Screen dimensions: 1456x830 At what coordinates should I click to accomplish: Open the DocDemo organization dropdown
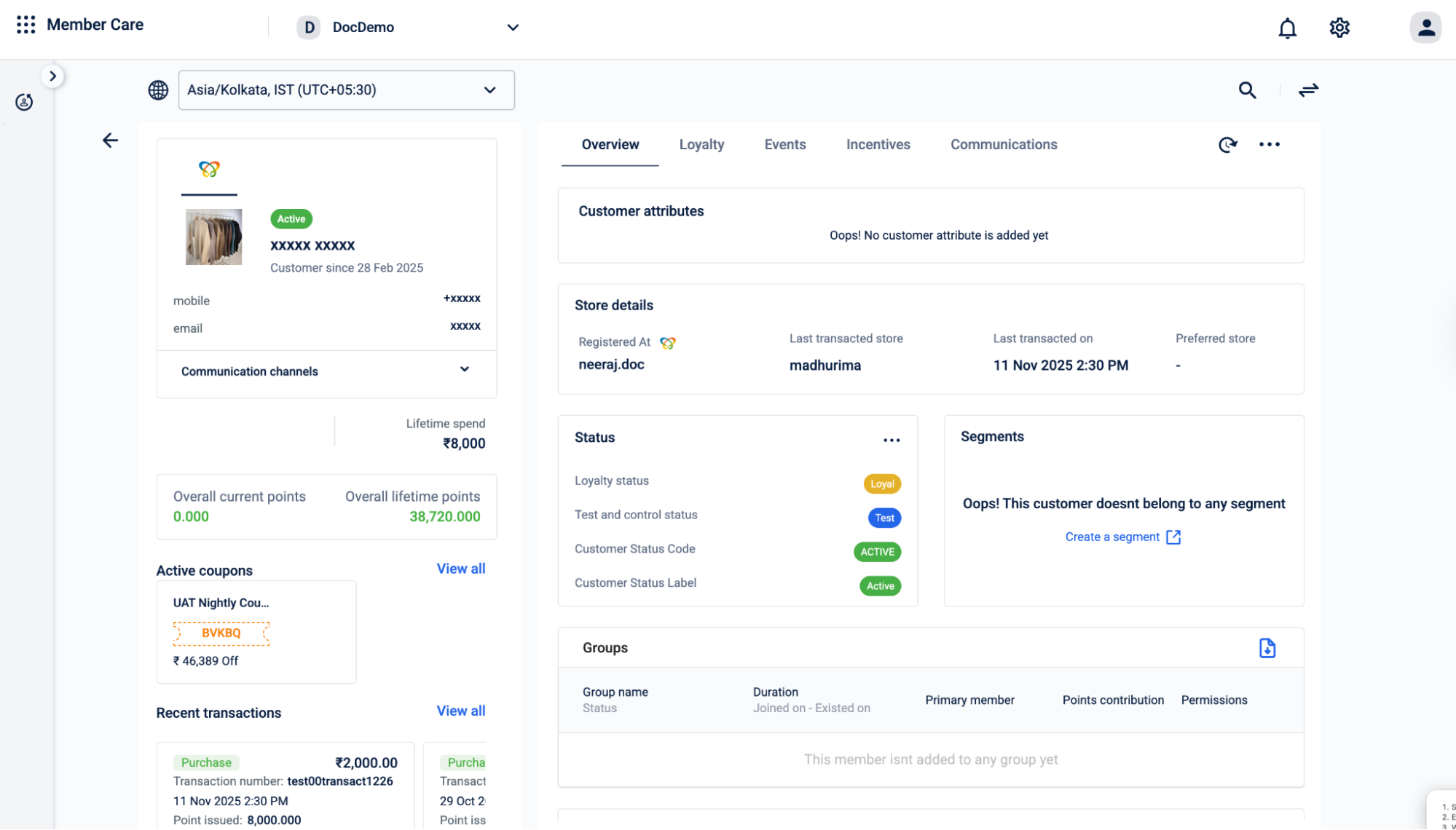(408, 28)
